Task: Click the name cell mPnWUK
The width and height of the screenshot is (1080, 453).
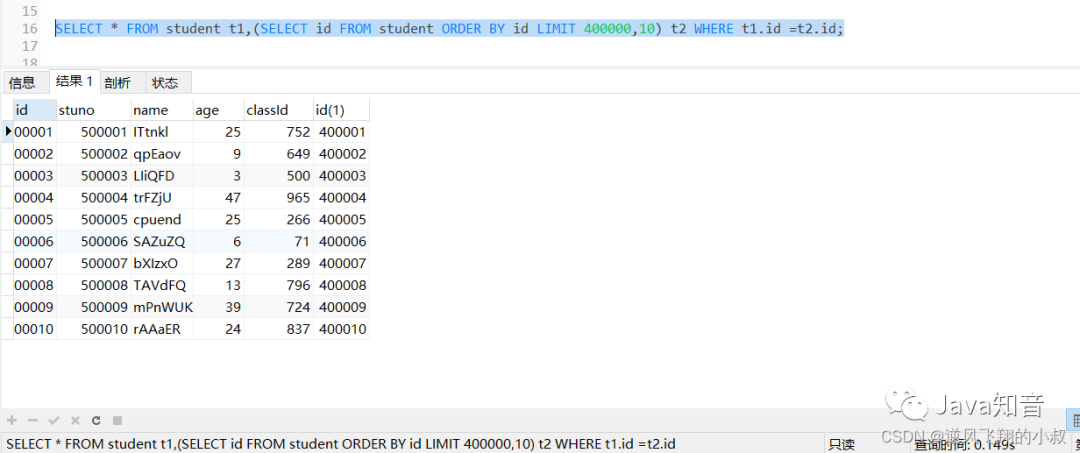Action: [x=162, y=307]
